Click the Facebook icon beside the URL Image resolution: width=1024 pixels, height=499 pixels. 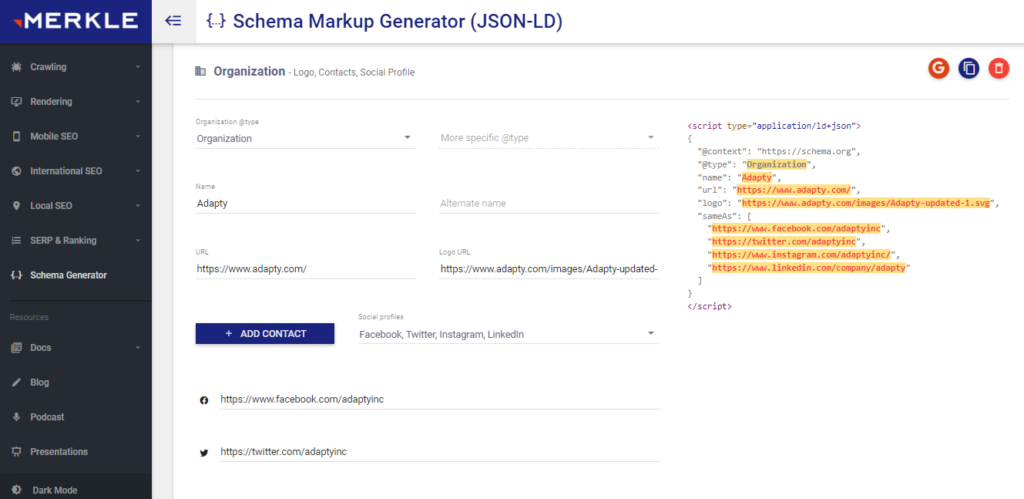pyautogui.click(x=204, y=399)
